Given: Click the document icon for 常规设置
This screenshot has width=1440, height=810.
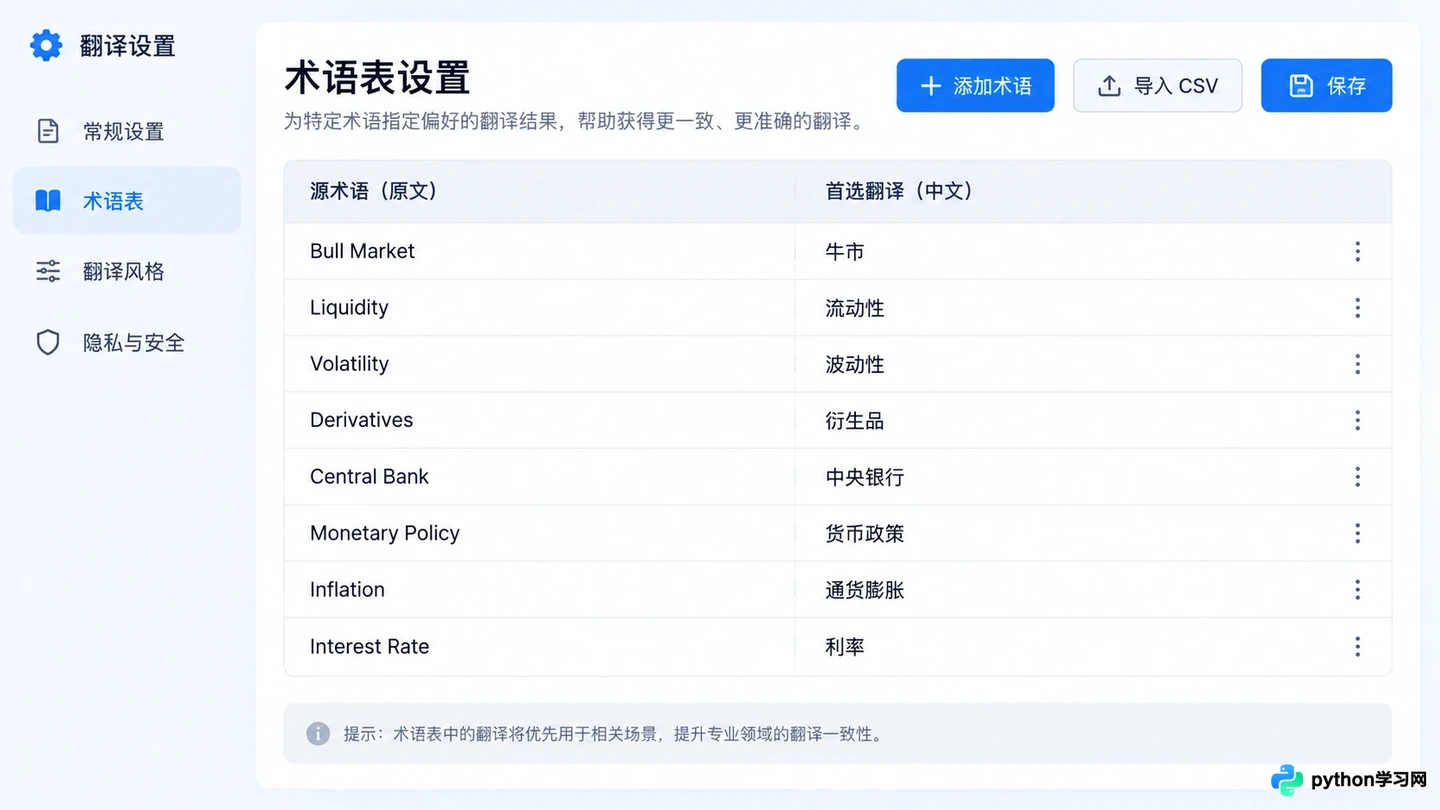Looking at the screenshot, I should (48, 131).
